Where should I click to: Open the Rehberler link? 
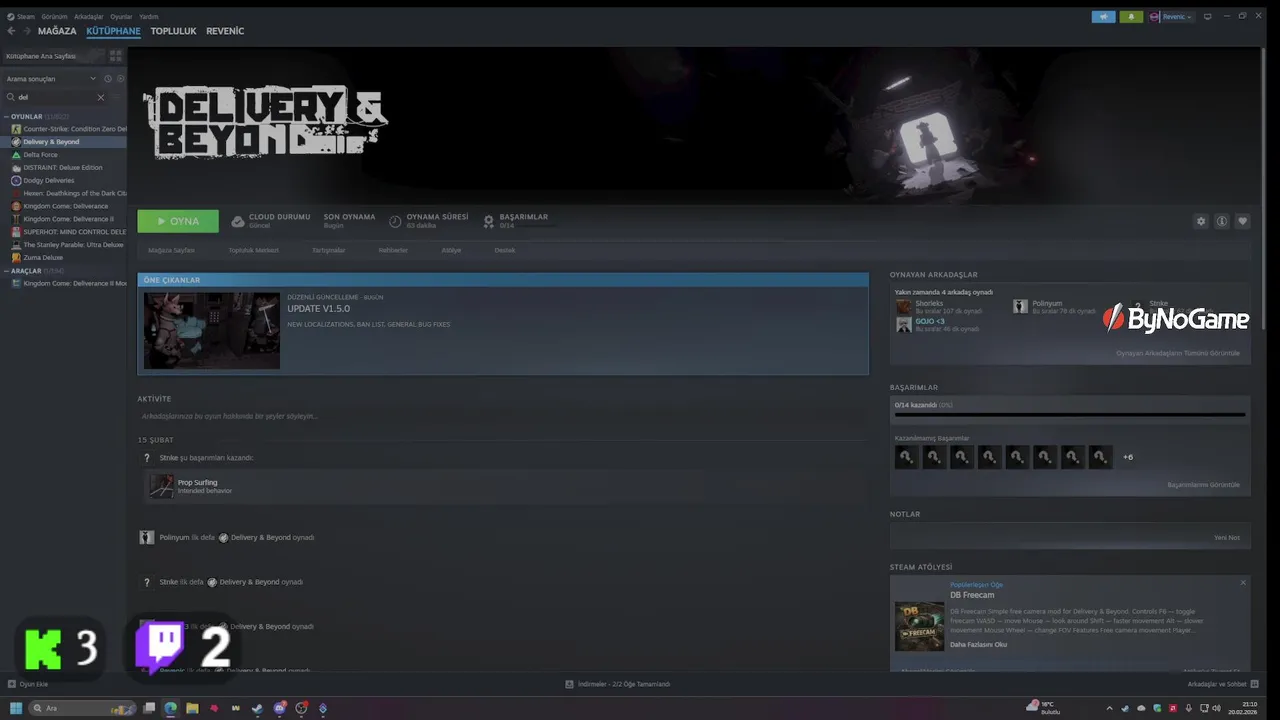(x=393, y=250)
